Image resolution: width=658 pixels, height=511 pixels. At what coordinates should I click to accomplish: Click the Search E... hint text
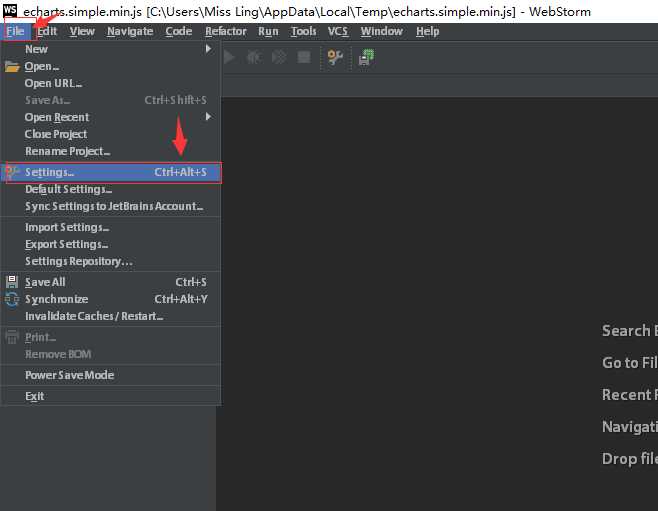[x=629, y=331]
